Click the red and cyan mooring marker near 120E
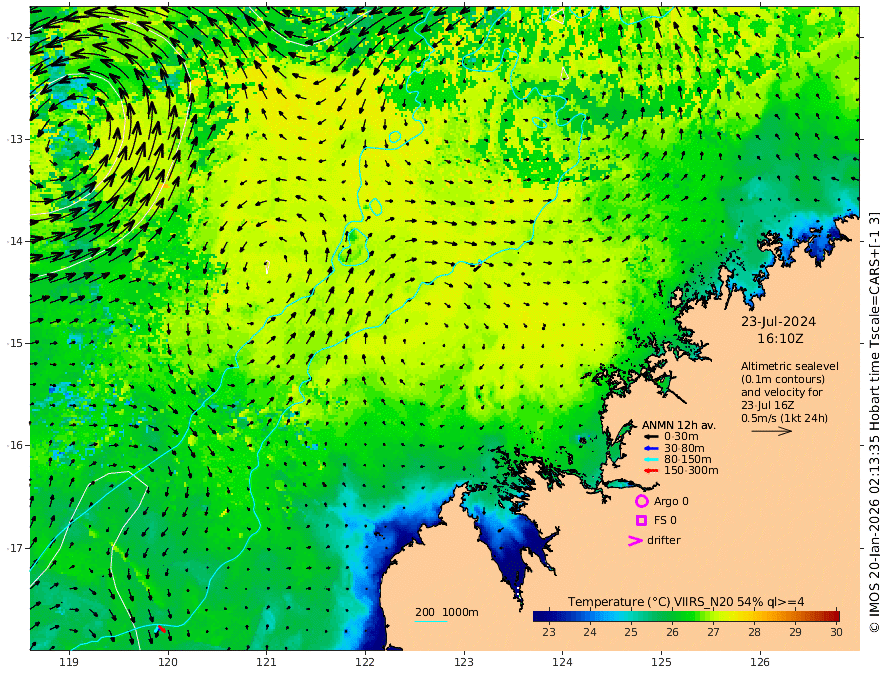The width and height of the screenshot is (880, 680). click(160, 630)
